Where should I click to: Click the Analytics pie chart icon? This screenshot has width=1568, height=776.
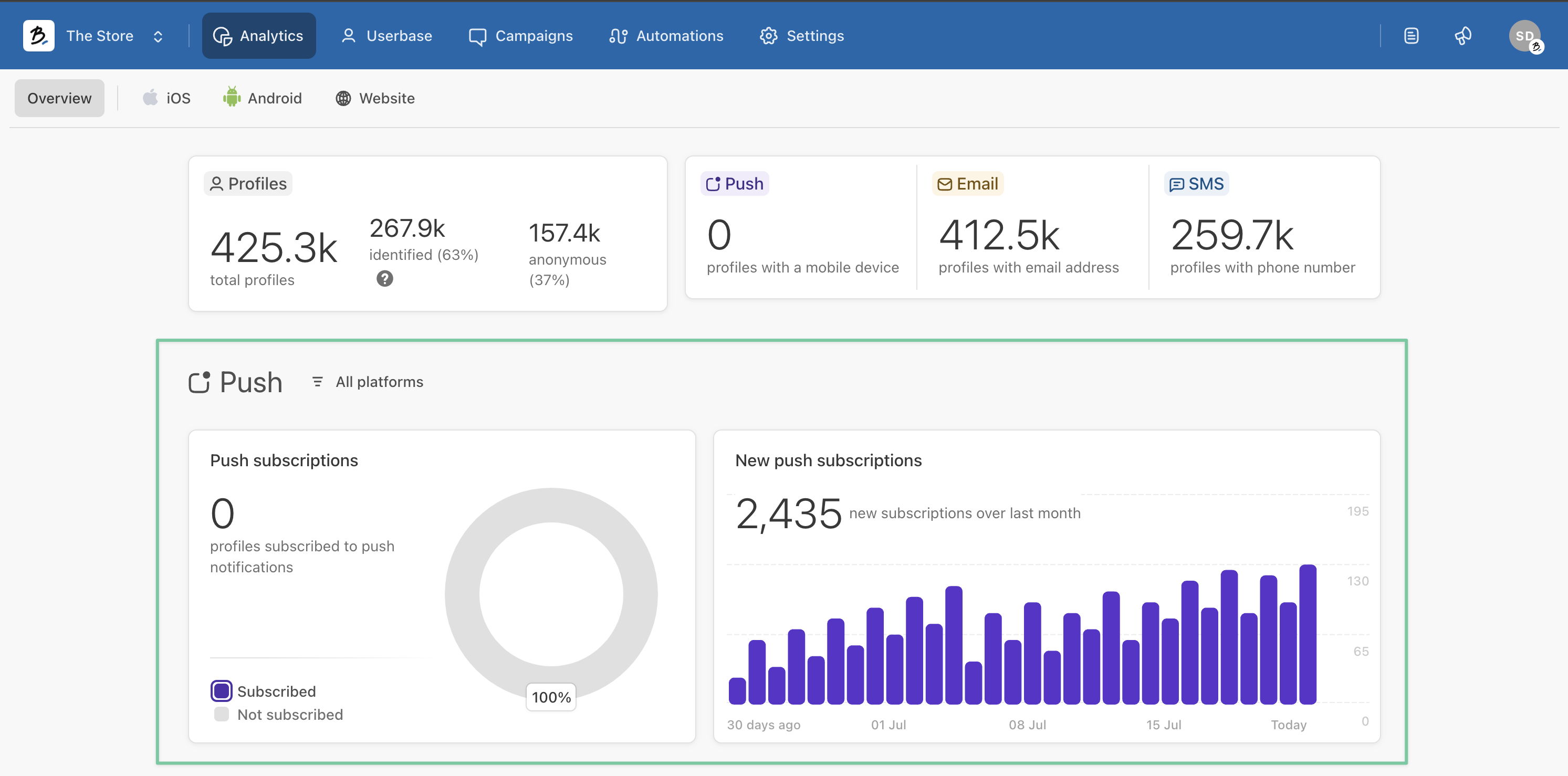(222, 36)
